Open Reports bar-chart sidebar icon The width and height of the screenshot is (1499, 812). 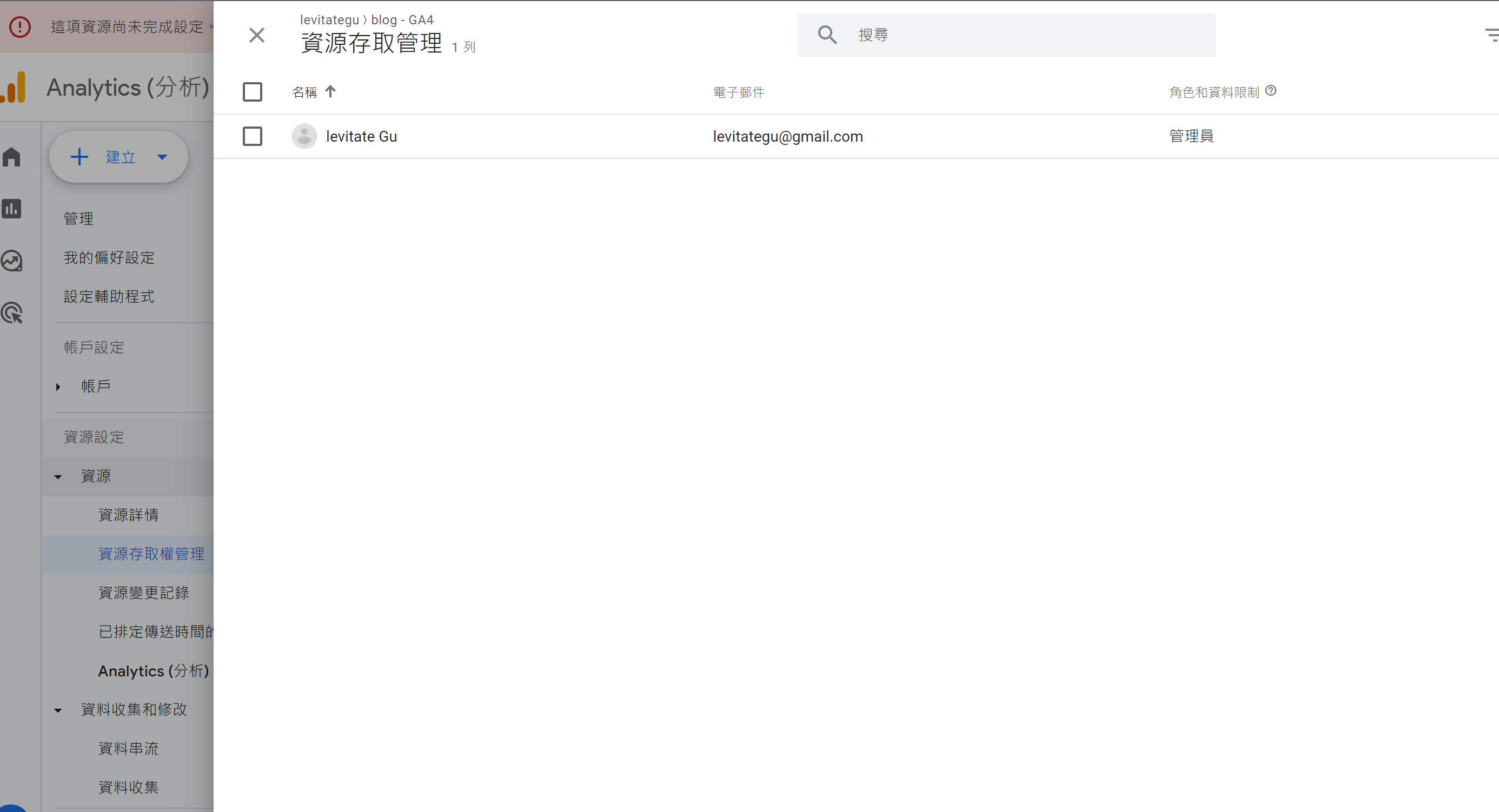tap(12, 209)
